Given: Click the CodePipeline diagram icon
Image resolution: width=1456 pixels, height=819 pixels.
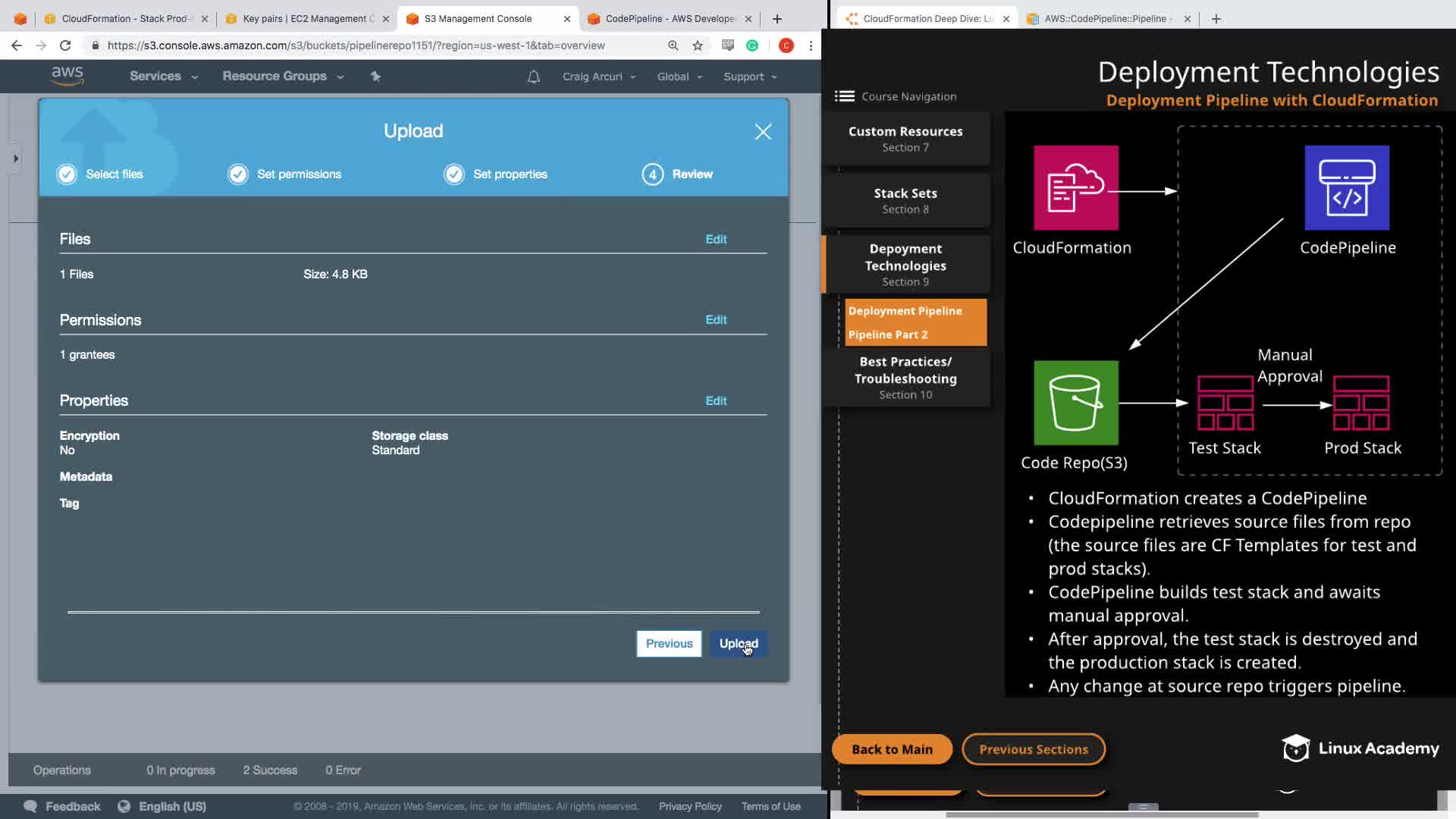Looking at the screenshot, I should [x=1347, y=188].
